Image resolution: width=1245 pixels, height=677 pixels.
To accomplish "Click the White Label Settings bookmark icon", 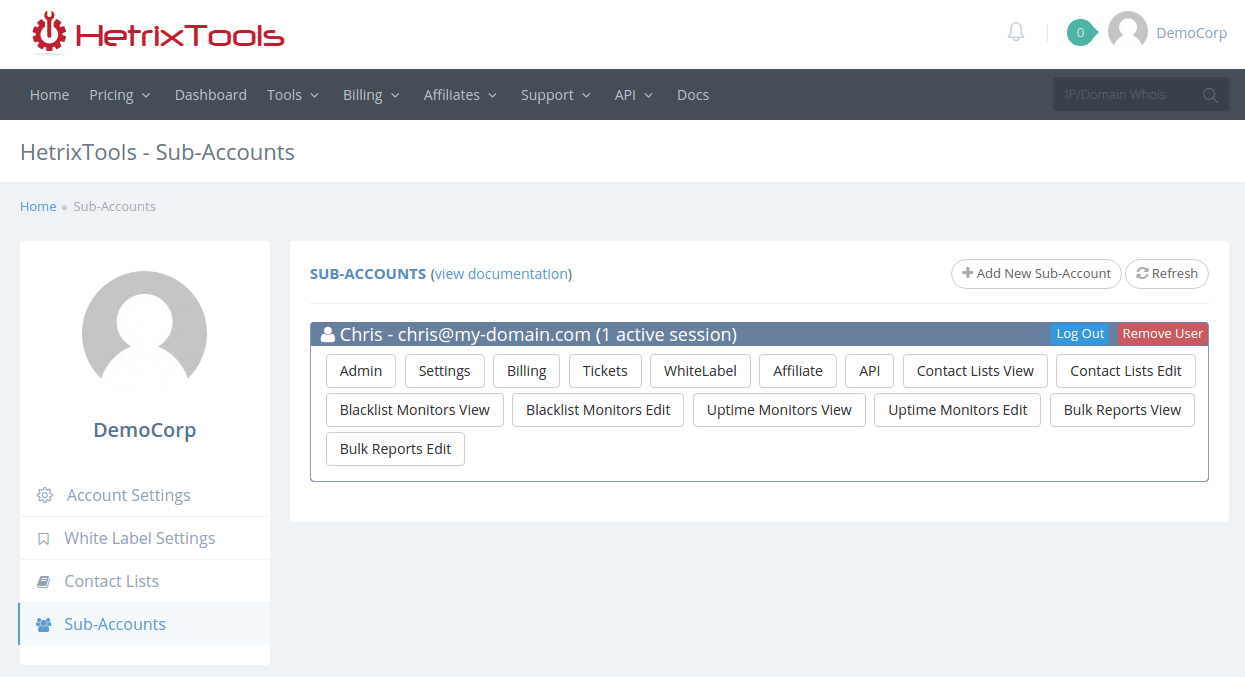I will pos(43,538).
